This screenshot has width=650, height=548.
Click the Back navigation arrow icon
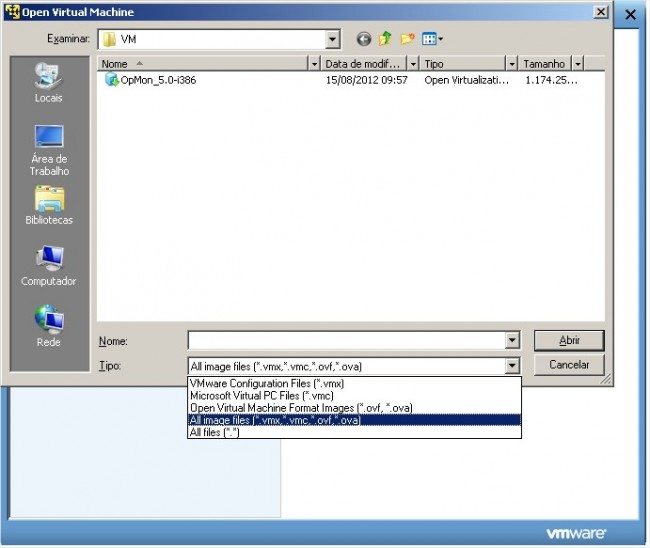363,39
